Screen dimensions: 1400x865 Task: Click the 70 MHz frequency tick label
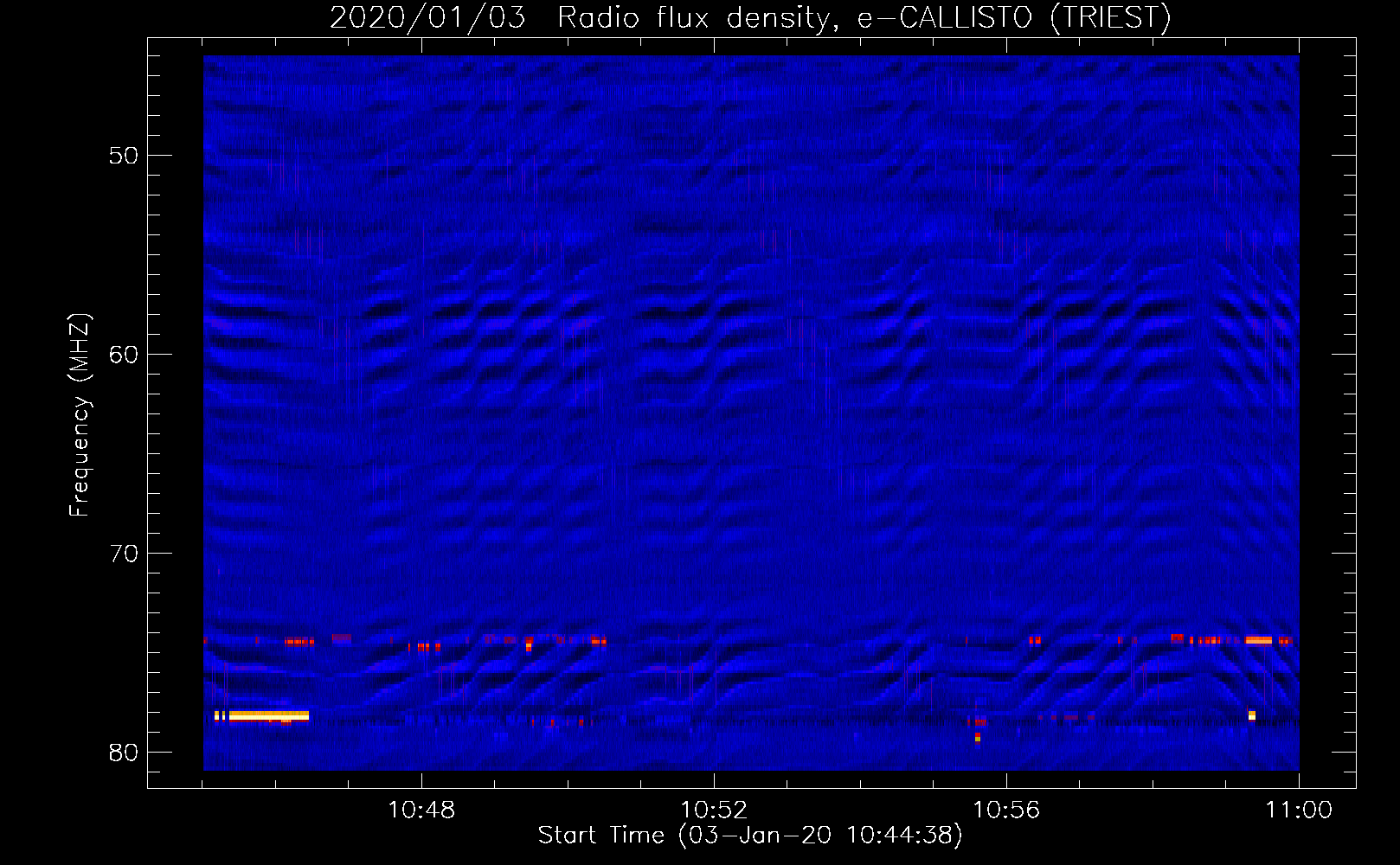pos(124,554)
